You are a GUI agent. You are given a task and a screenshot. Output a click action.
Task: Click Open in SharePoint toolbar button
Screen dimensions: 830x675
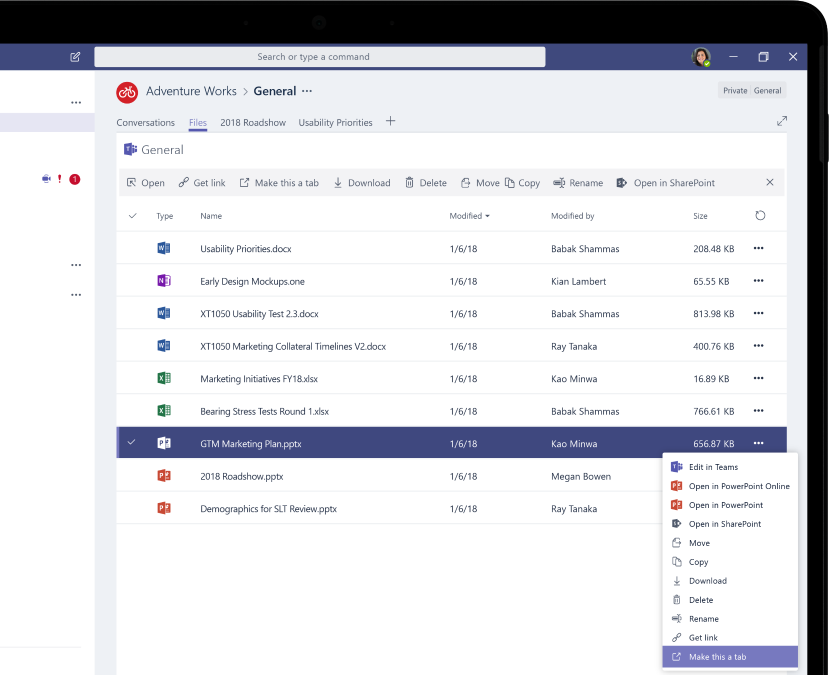665,183
